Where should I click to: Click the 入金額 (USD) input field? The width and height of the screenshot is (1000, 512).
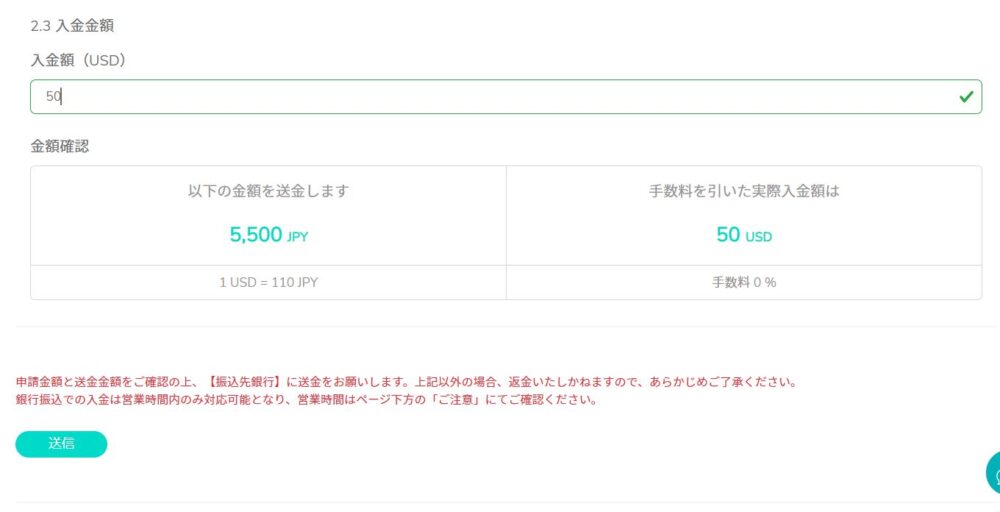(506, 97)
